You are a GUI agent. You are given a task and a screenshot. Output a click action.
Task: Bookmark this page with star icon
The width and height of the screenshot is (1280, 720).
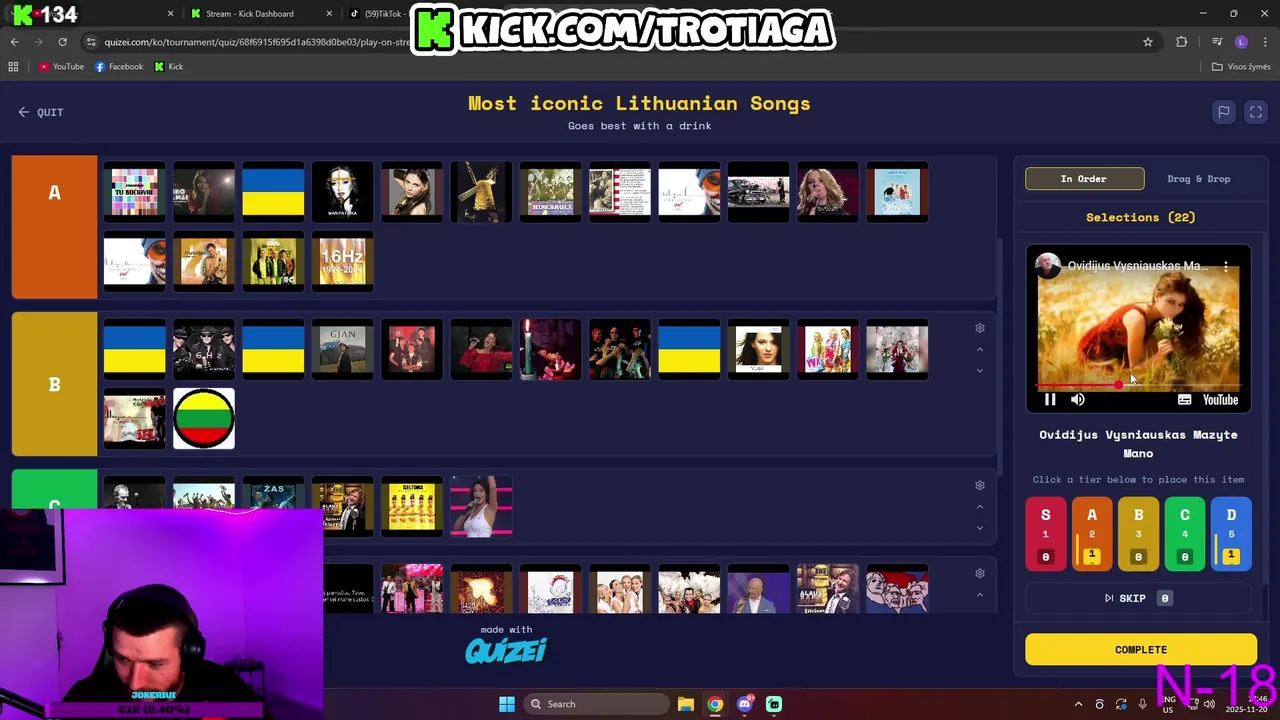click(1148, 42)
